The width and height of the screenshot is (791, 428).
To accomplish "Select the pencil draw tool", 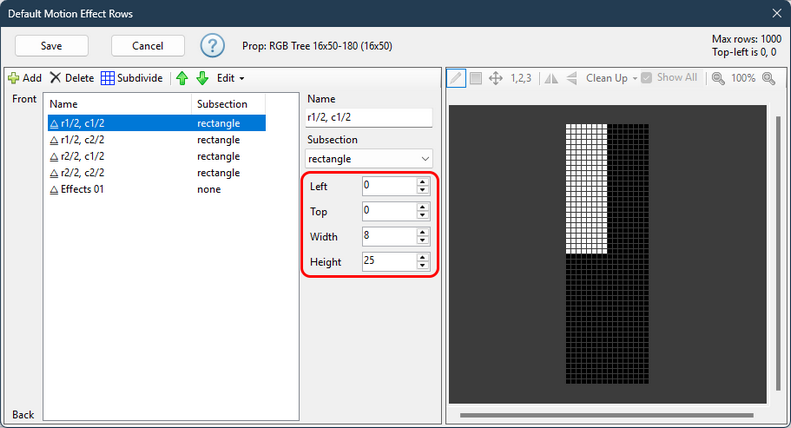I will point(456,78).
